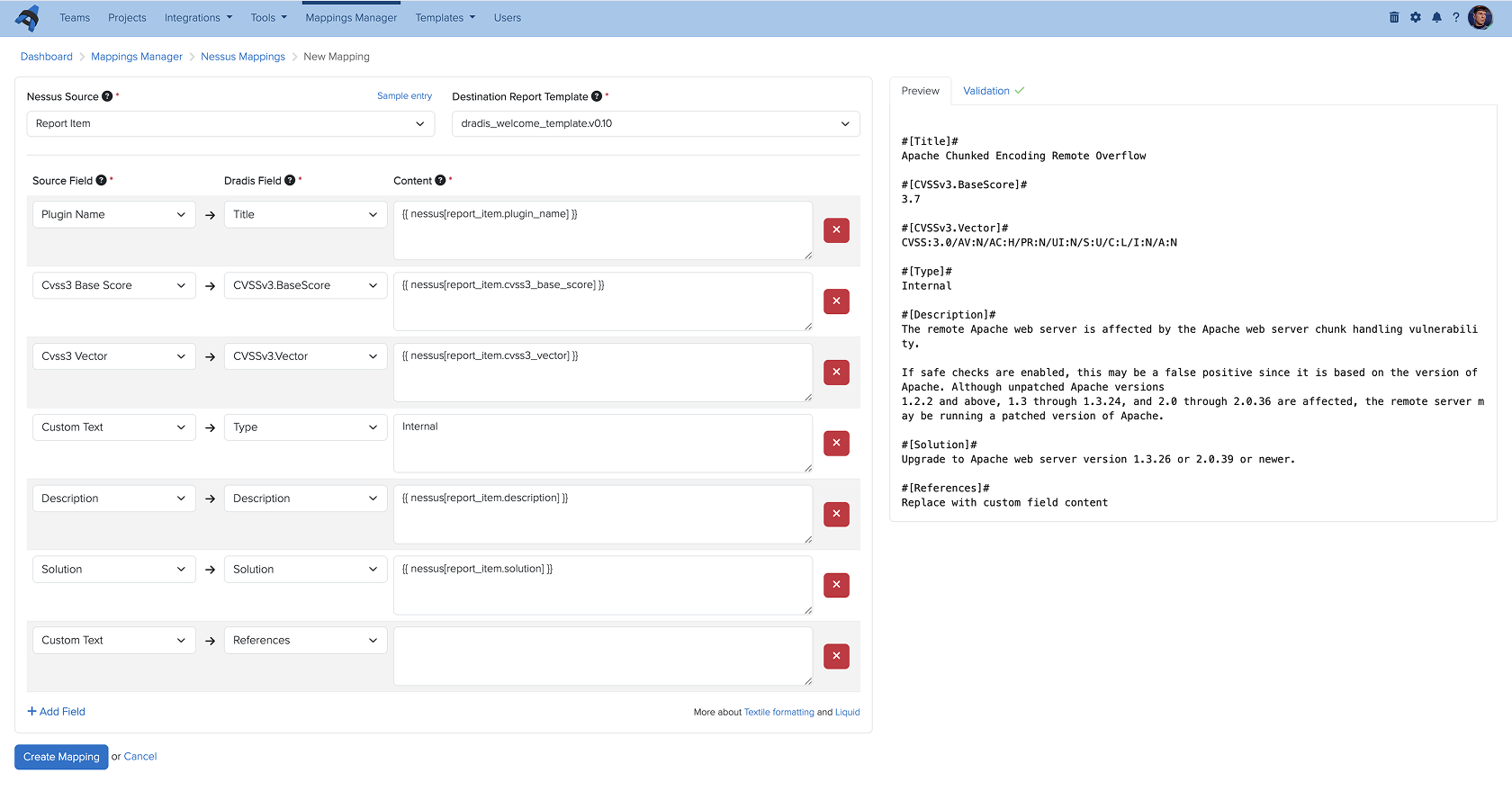Switch to the Validation tab
1512x791 pixels.
[x=994, y=91]
